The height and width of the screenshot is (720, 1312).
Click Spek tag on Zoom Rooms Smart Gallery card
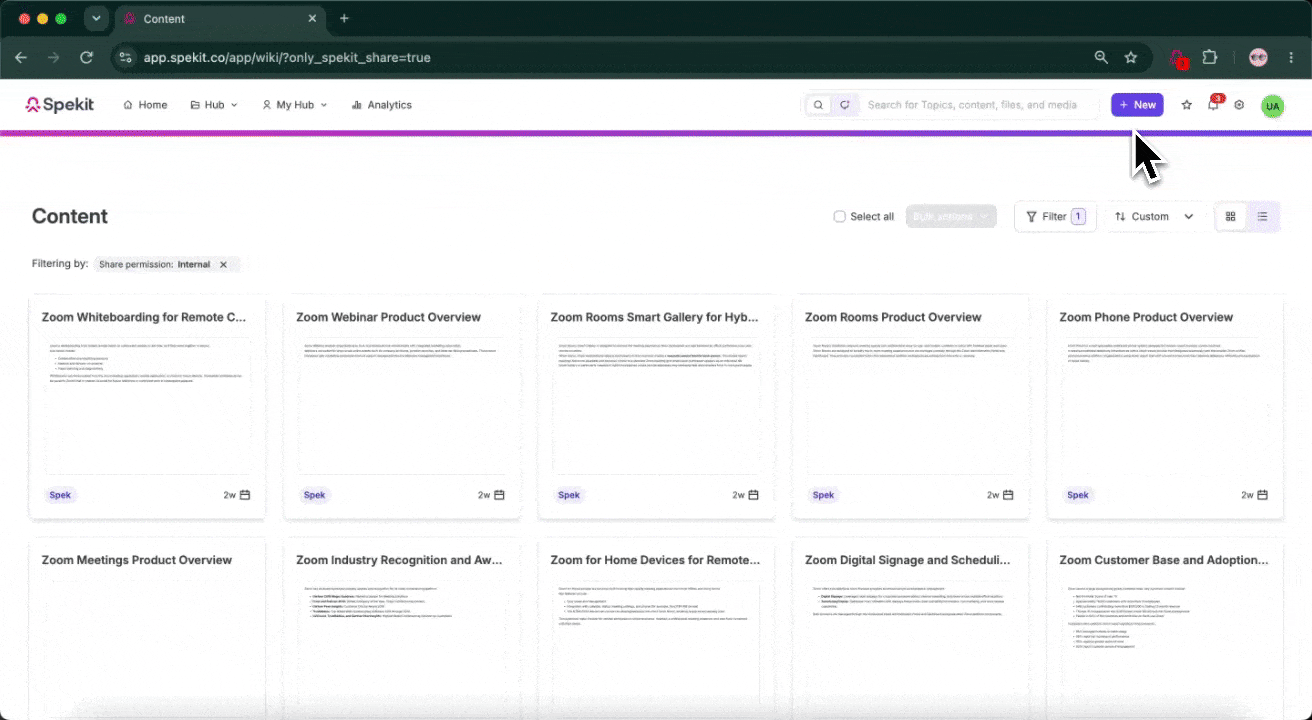569,495
